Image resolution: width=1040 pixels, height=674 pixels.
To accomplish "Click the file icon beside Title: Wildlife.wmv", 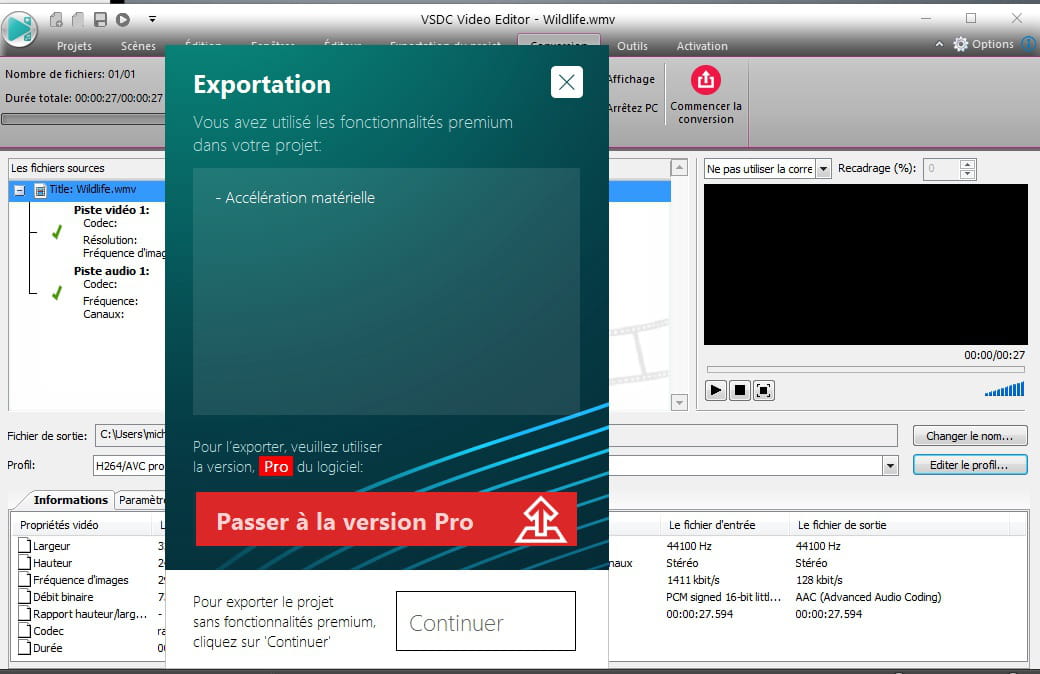I will [40, 190].
